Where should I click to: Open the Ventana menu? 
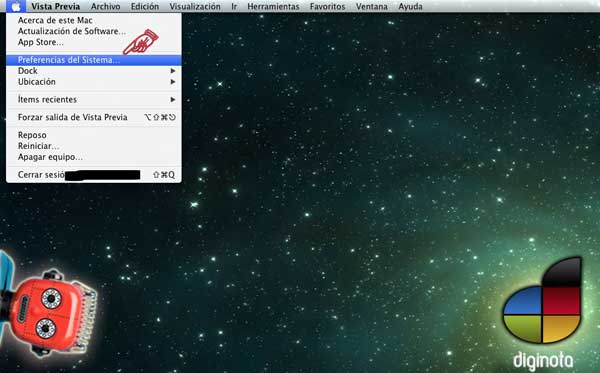(372, 7)
